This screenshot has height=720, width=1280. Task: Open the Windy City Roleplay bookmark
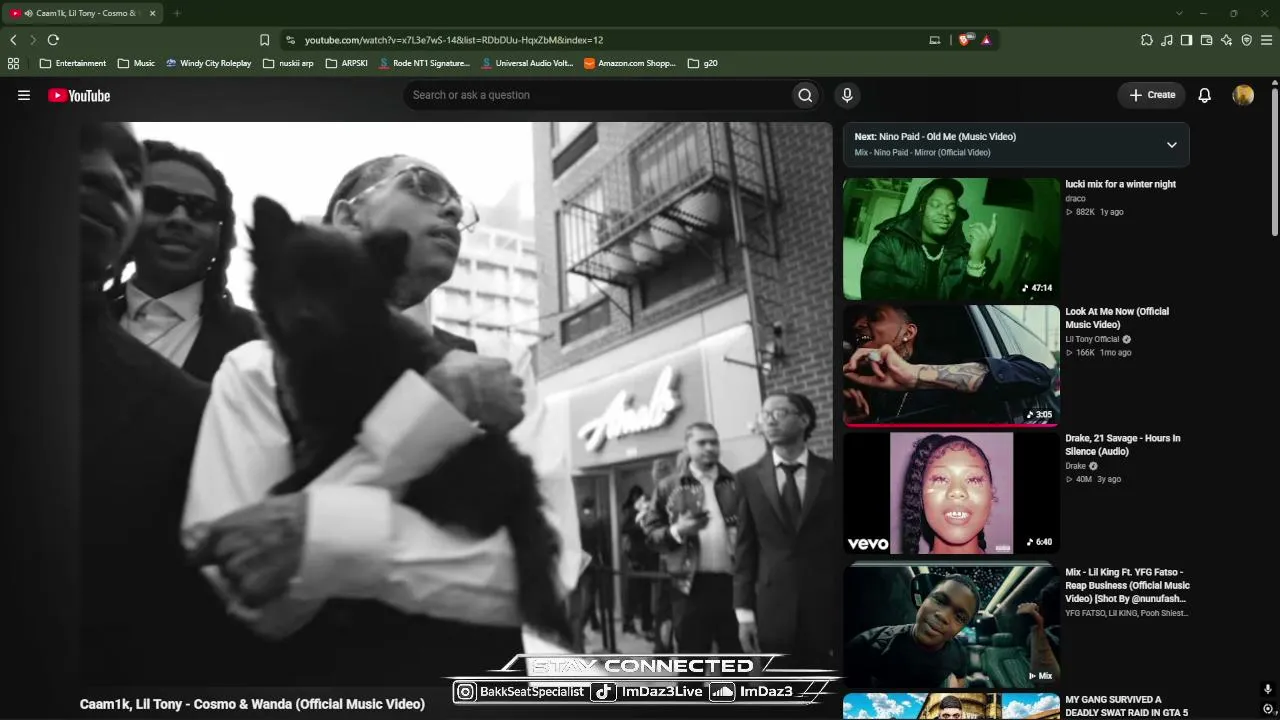click(x=209, y=63)
